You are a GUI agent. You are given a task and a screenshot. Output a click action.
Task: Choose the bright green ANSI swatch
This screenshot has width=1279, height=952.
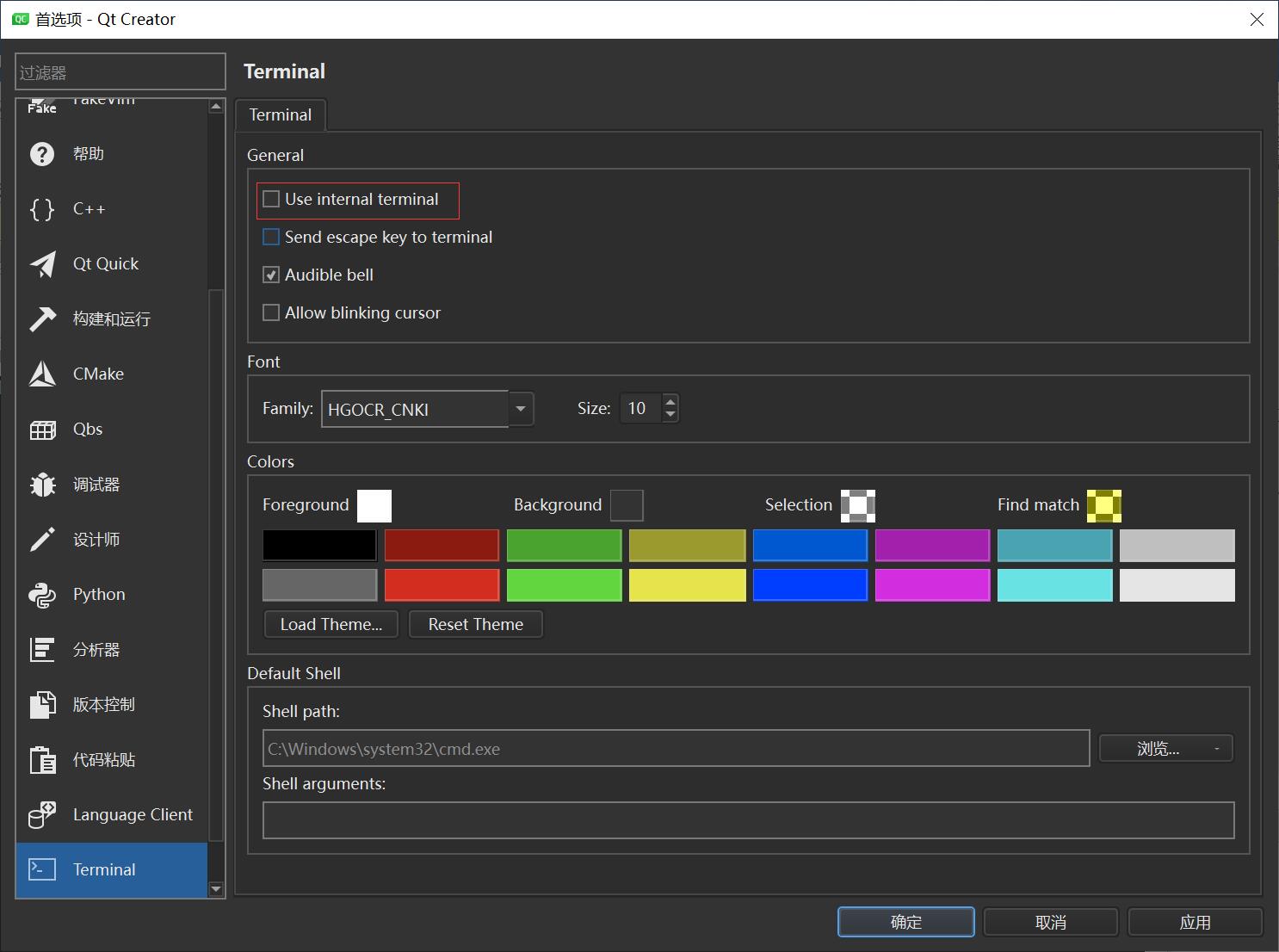[x=565, y=585]
